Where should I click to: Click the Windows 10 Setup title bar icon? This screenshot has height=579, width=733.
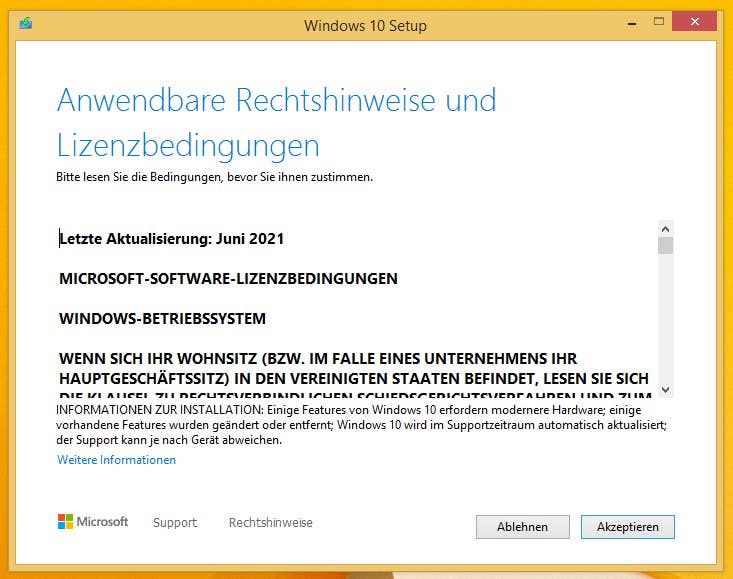[x=26, y=23]
